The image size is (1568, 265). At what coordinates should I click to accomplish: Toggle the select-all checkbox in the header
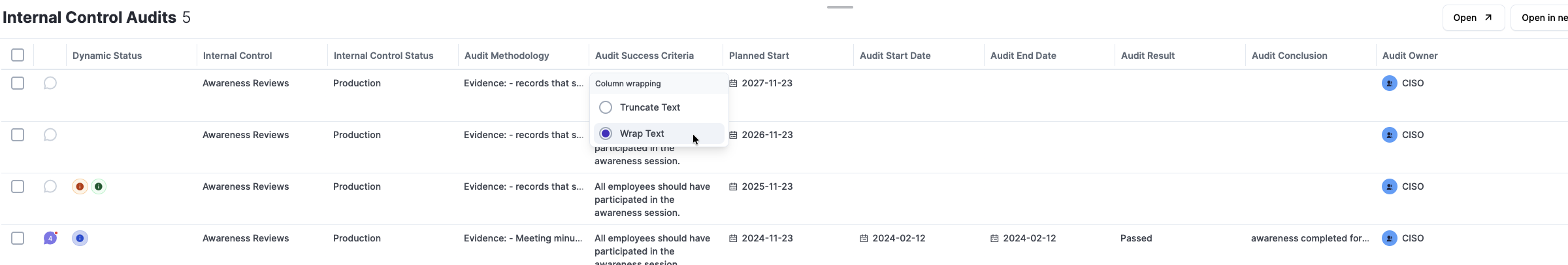[x=18, y=55]
